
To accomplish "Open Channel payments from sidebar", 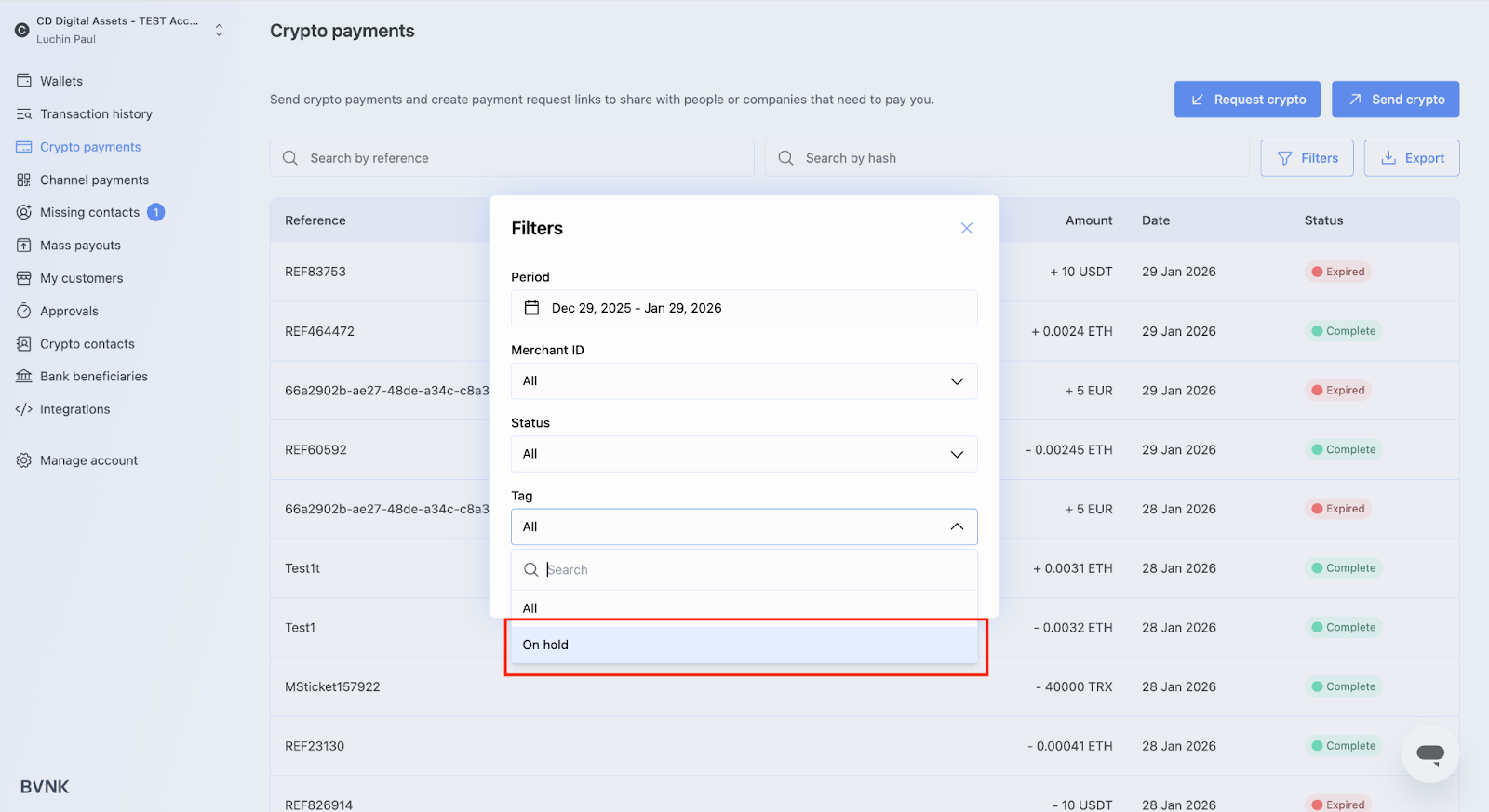I will 94,180.
